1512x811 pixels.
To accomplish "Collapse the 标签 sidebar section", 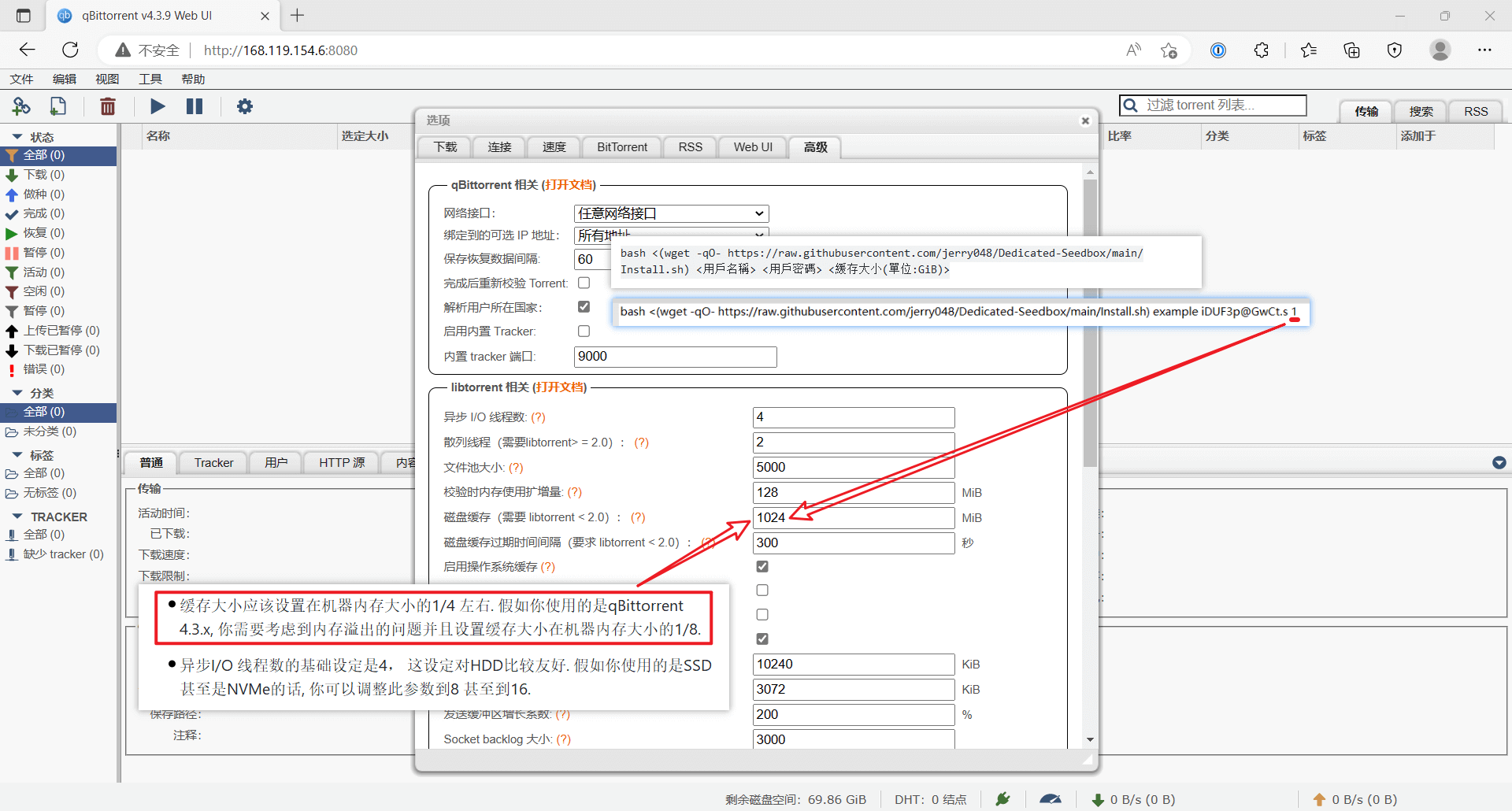I will point(17,455).
